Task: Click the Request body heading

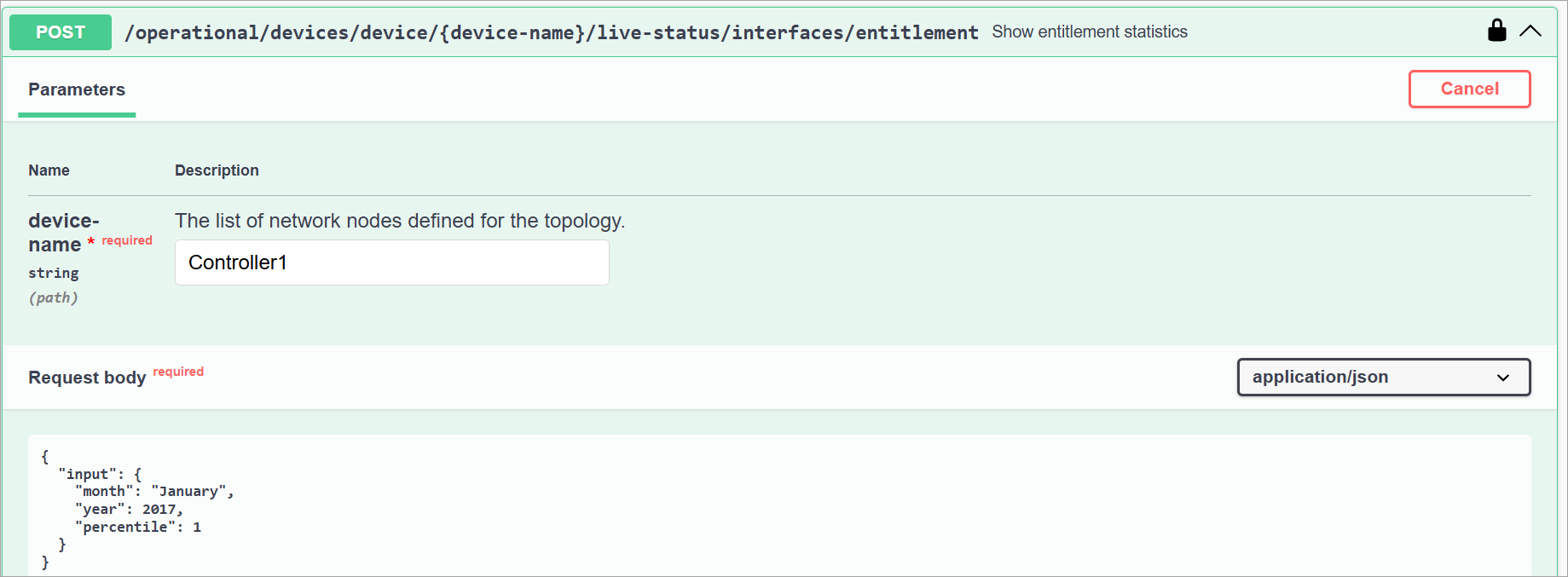Action: [x=86, y=377]
